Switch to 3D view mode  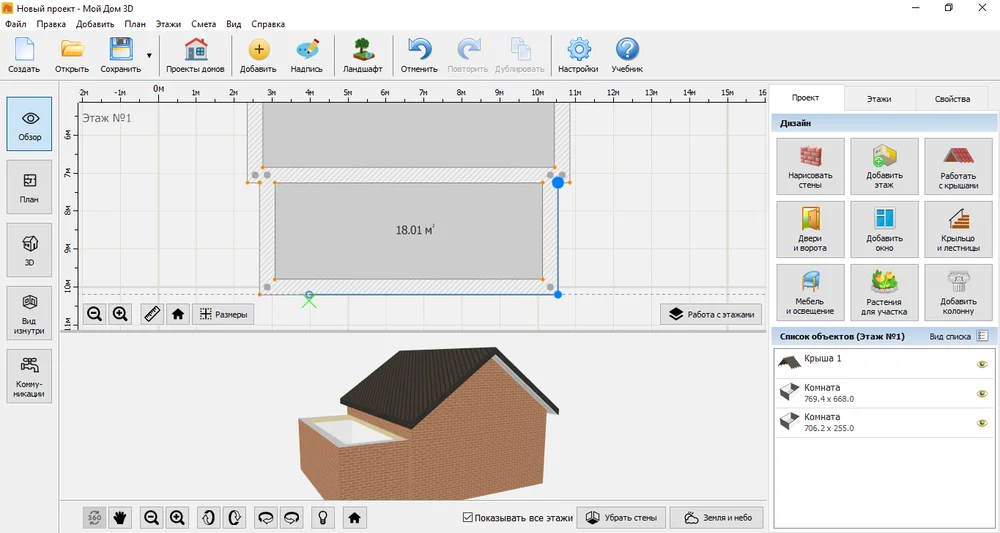pyautogui.click(x=29, y=250)
